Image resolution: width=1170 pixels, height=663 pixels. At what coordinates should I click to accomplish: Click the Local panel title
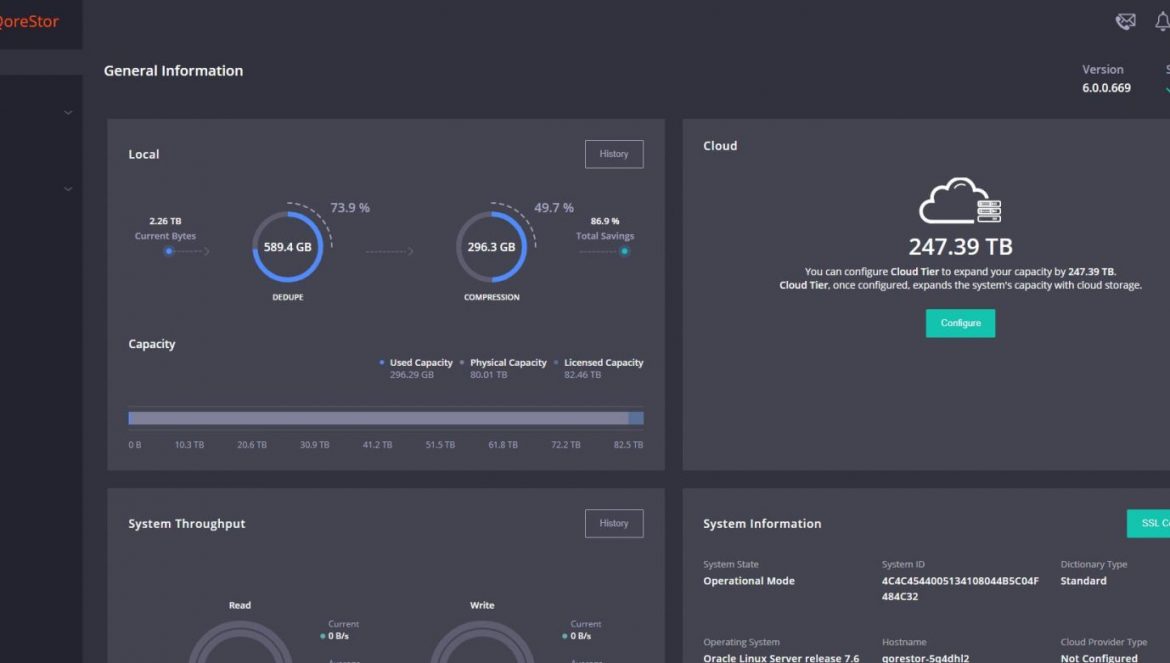(143, 154)
